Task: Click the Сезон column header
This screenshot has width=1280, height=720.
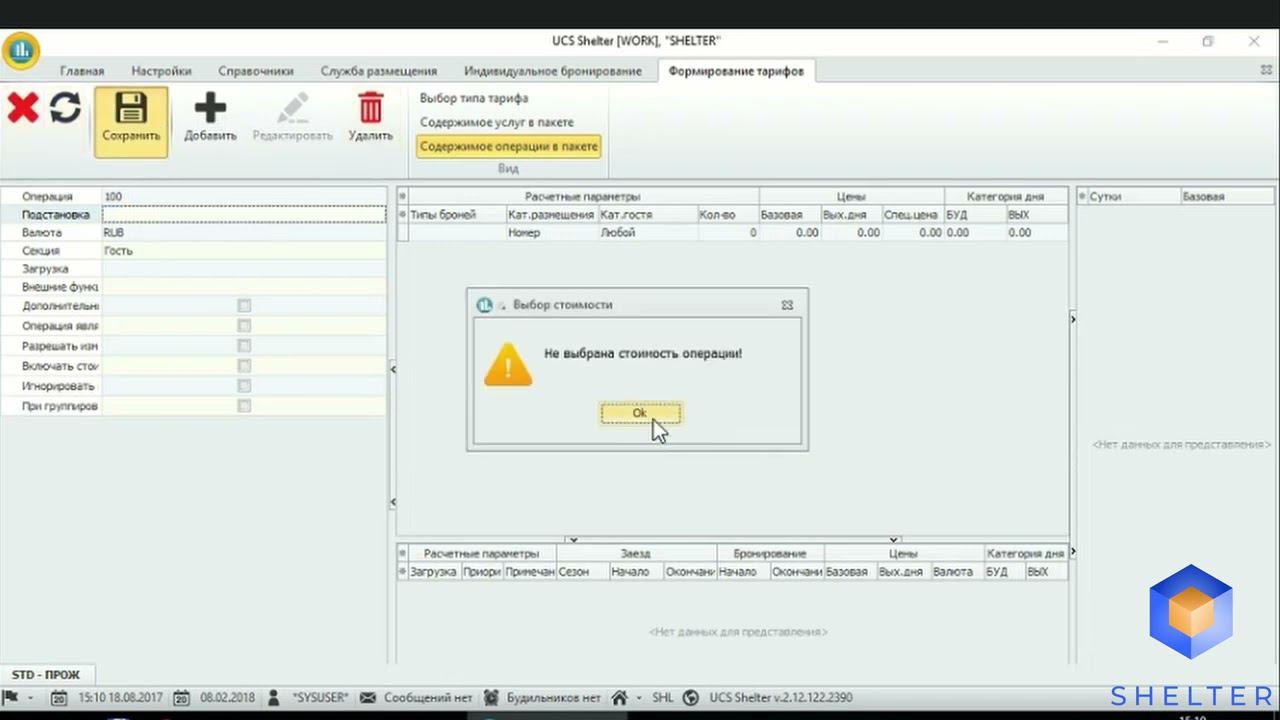Action: pos(583,571)
